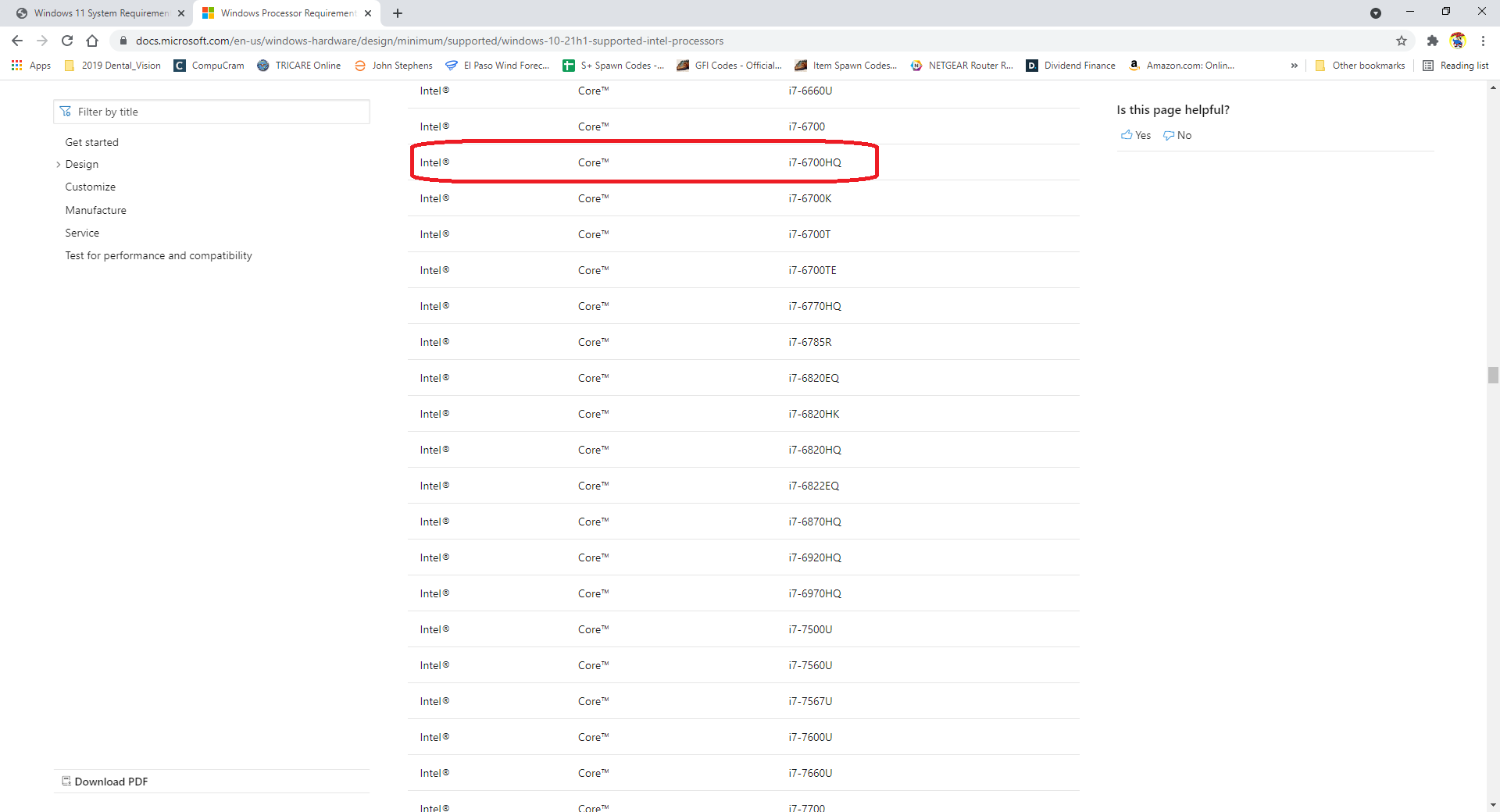Open the Item Spawn Codes bookmark
1500x812 pixels.
(845, 66)
